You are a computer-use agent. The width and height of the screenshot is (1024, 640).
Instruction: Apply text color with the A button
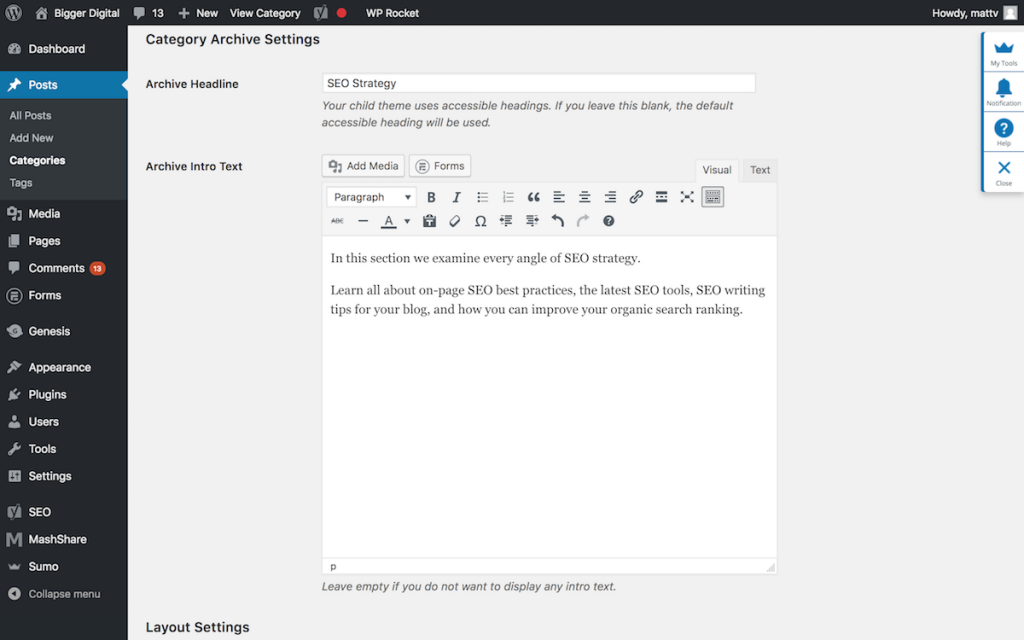[x=389, y=221]
